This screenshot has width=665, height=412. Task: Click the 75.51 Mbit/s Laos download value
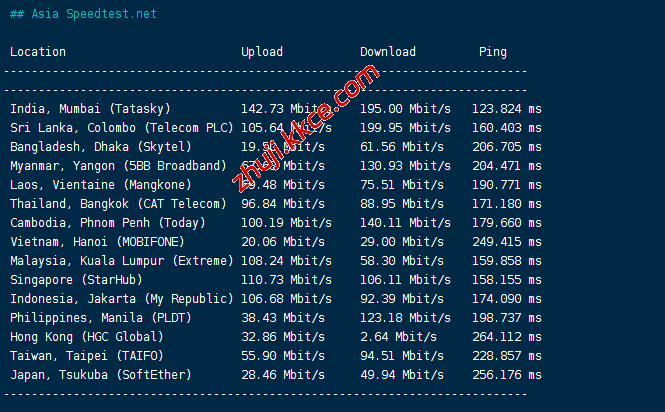click(405, 185)
